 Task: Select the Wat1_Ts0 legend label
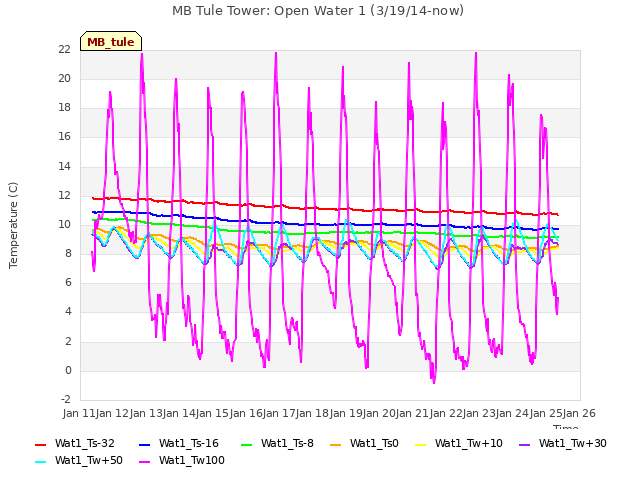[x=374, y=444]
